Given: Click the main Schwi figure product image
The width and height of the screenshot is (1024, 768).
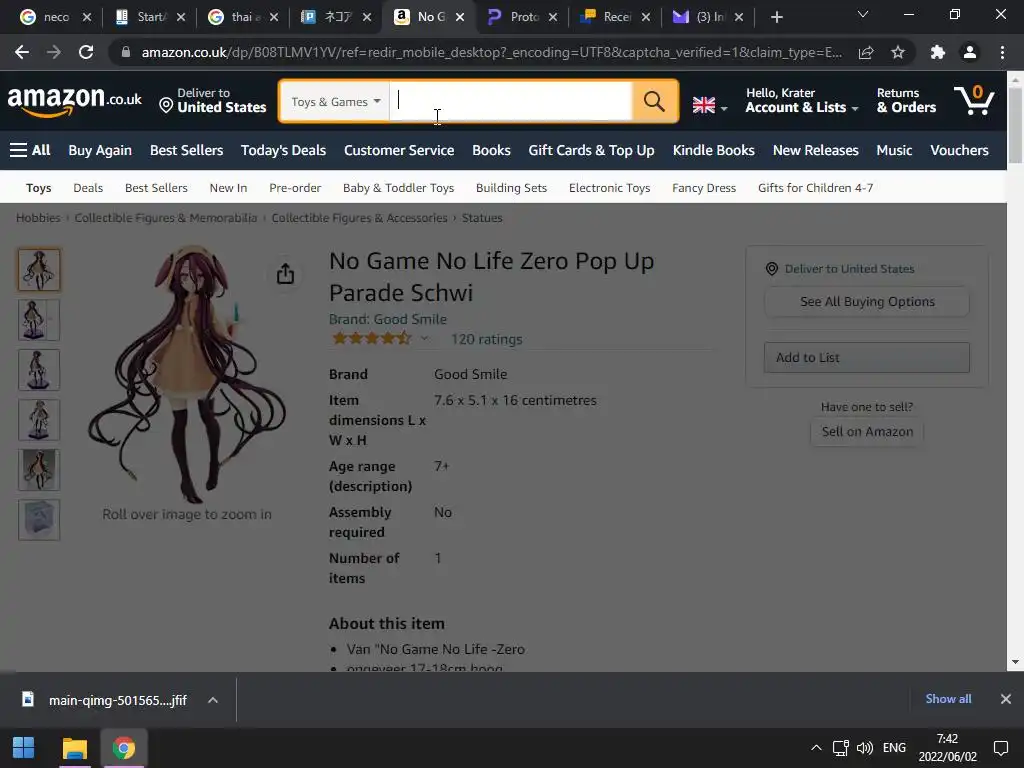Looking at the screenshot, I should 187,374.
